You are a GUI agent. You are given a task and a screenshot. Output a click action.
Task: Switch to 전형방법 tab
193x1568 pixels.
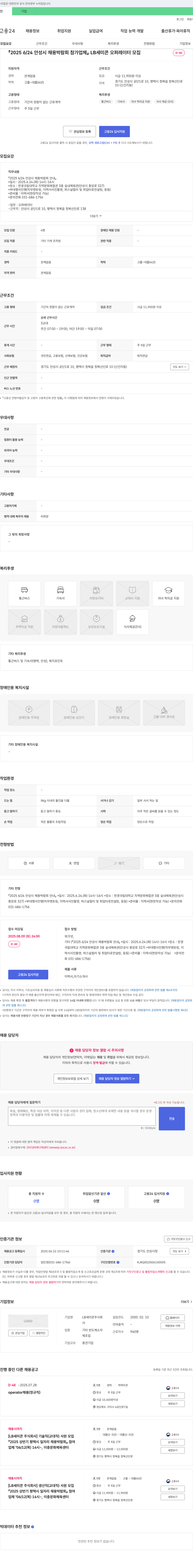pos(149,44)
